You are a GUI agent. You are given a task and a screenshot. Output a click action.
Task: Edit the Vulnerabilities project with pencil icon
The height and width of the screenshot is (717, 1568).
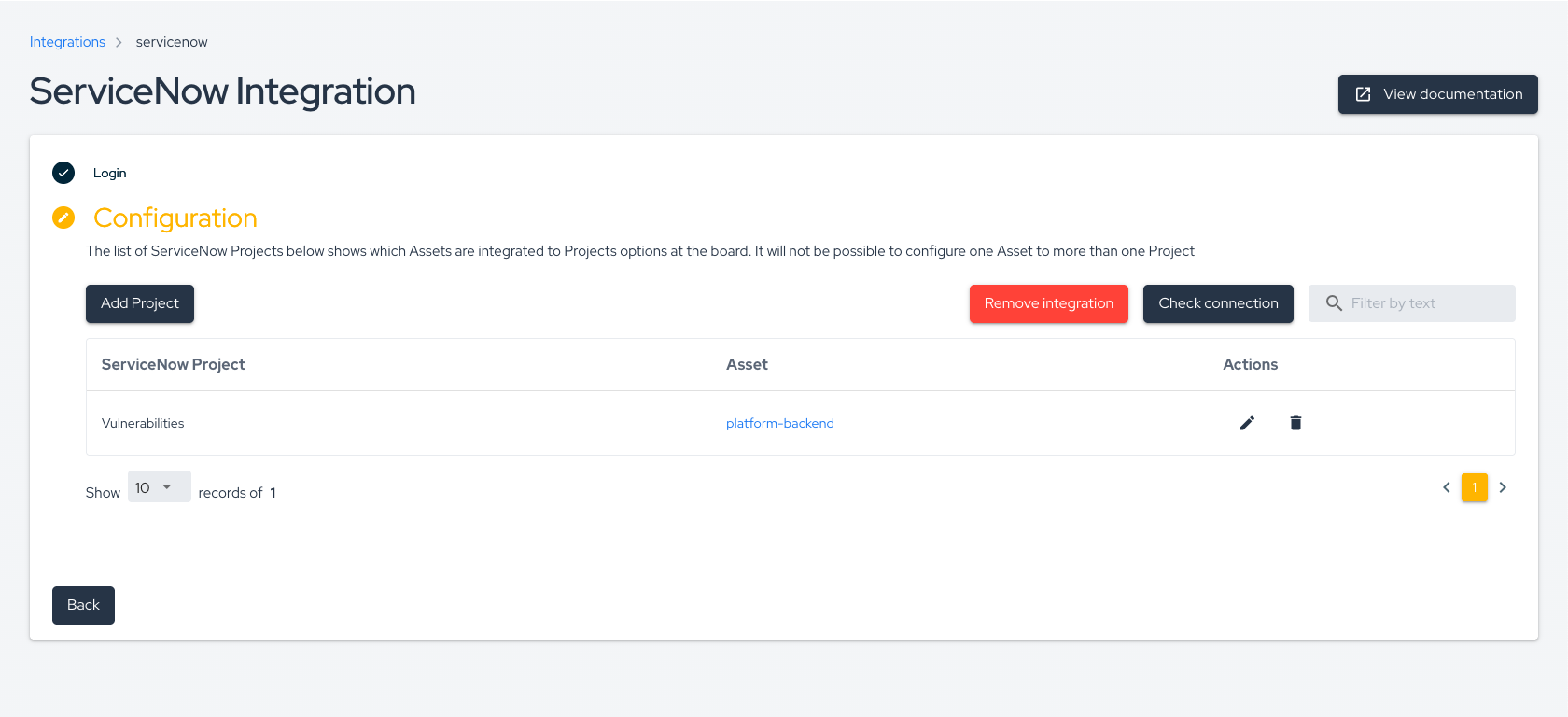tap(1247, 423)
